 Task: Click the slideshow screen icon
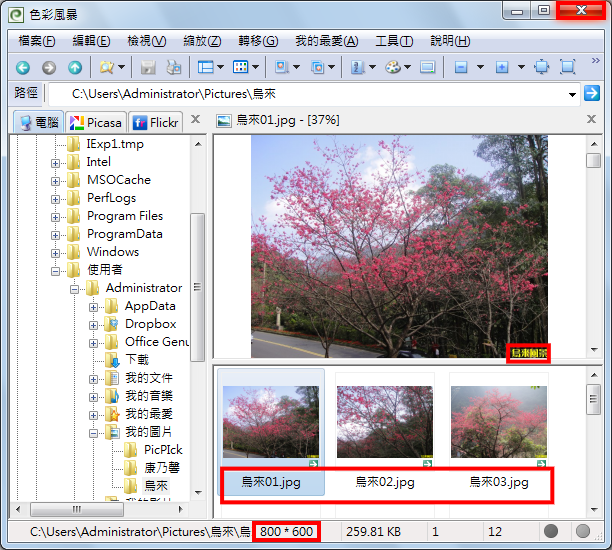click(x=427, y=67)
